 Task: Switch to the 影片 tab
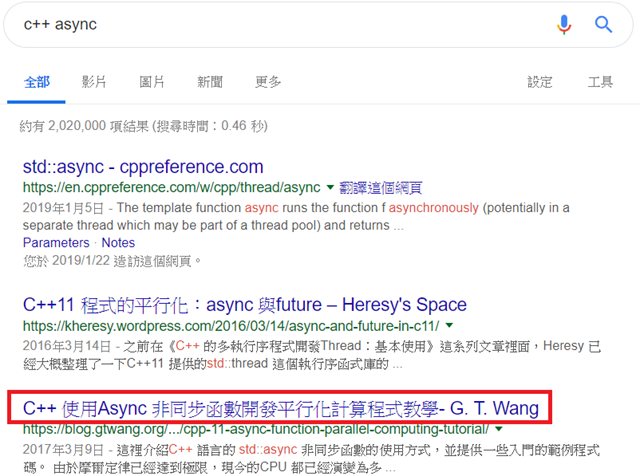pyautogui.click(x=94, y=82)
